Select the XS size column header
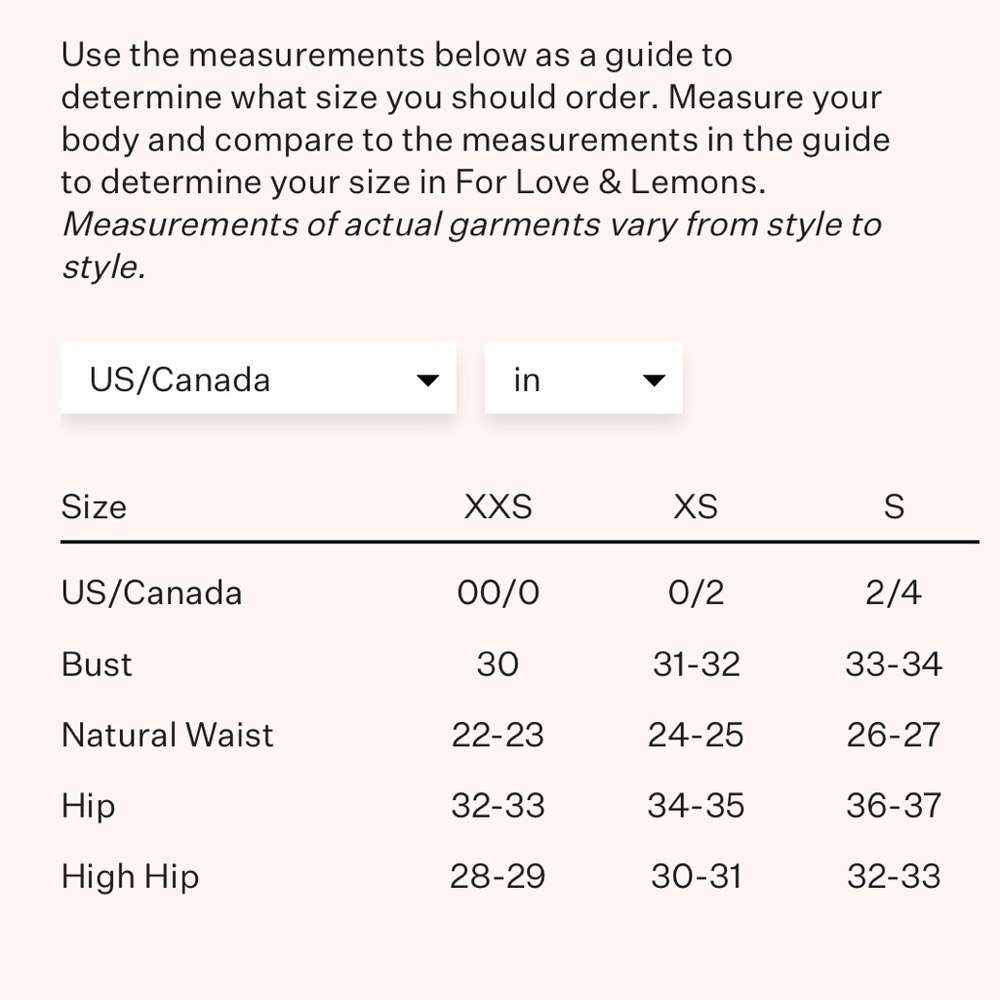This screenshot has height=1000, width=1000. coord(696,507)
